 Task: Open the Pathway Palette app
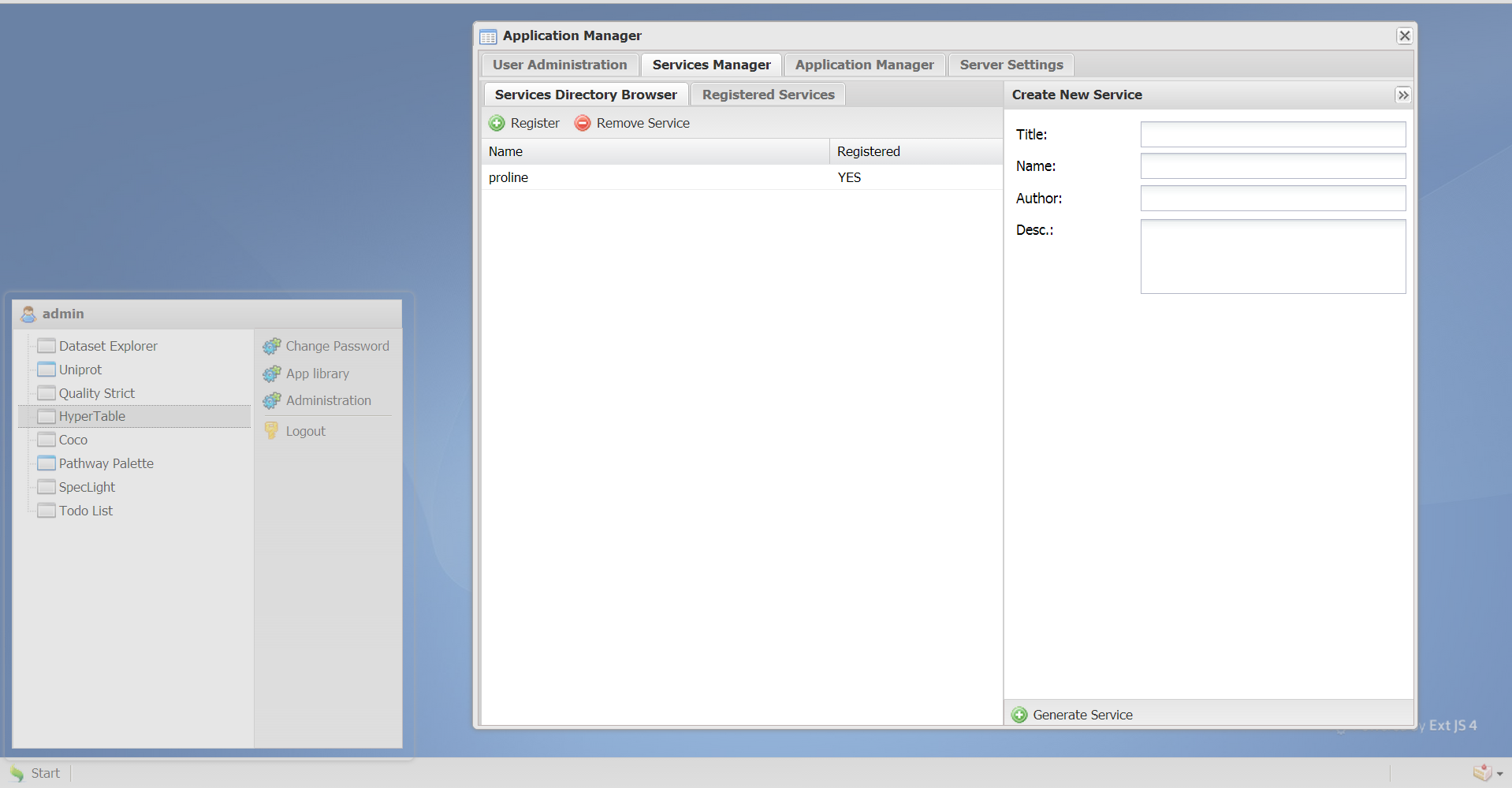[106, 463]
